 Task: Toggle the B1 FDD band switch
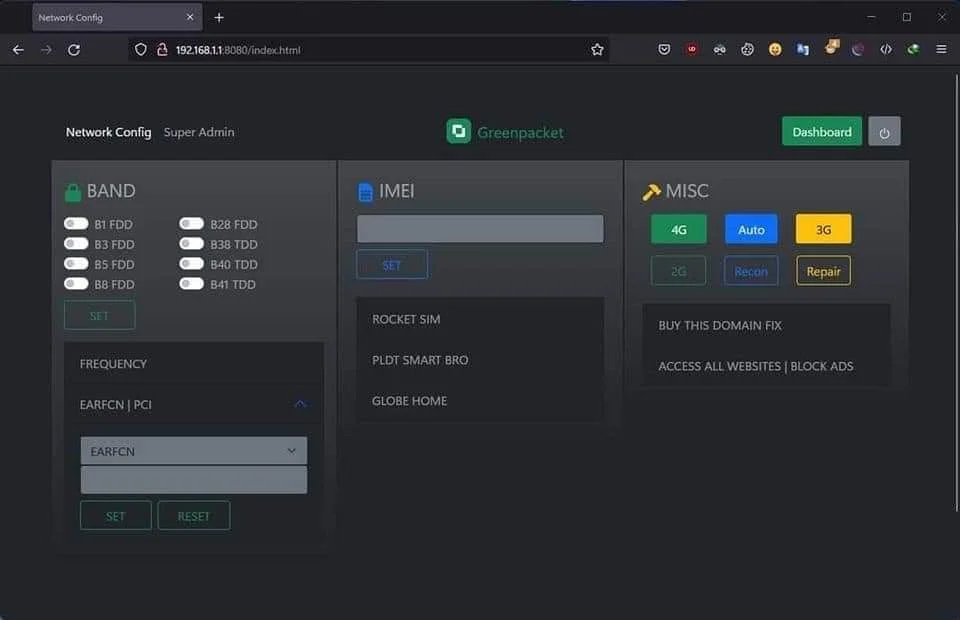point(76,224)
